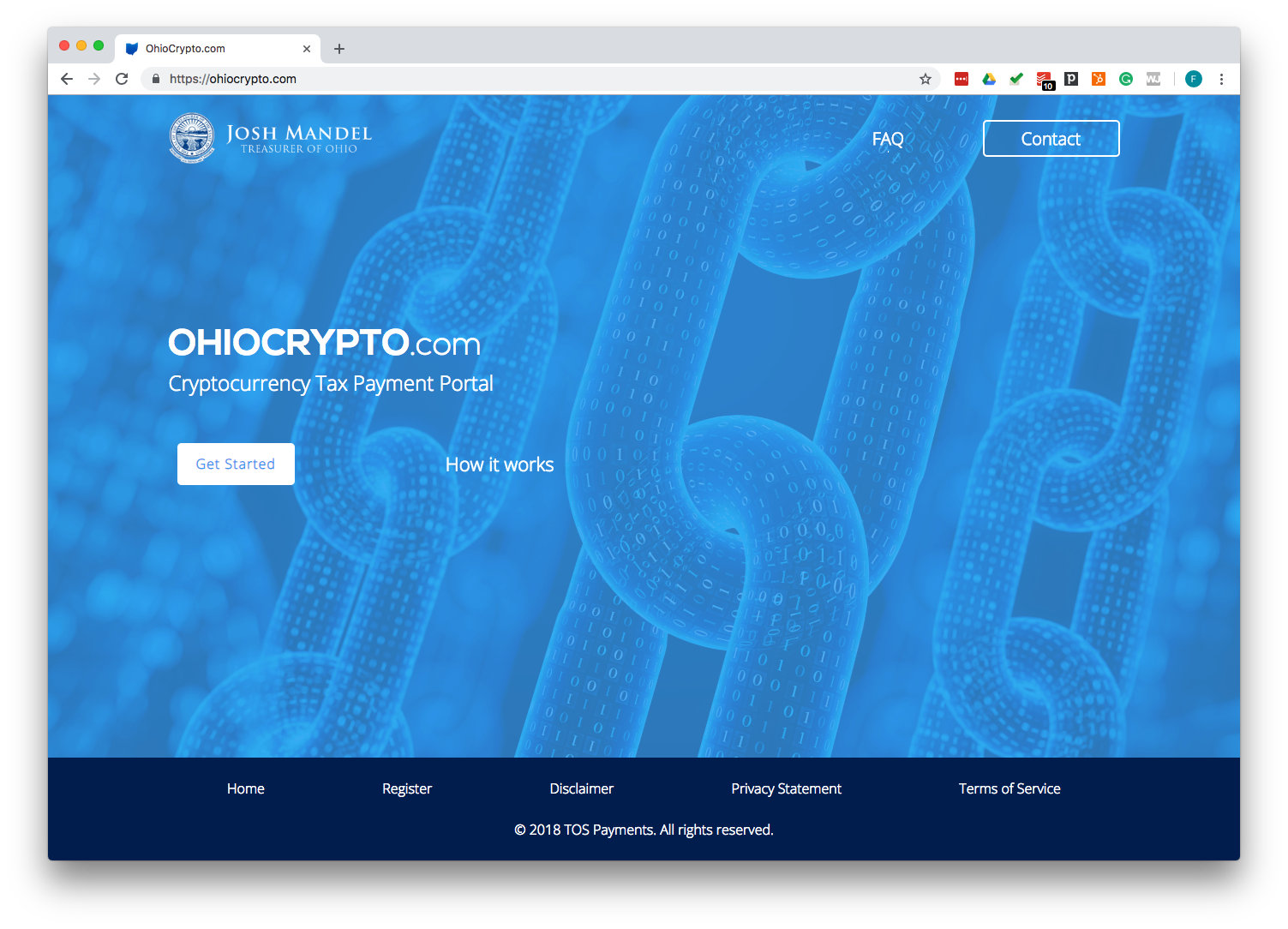Click the Contact button

(x=1051, y=139)
